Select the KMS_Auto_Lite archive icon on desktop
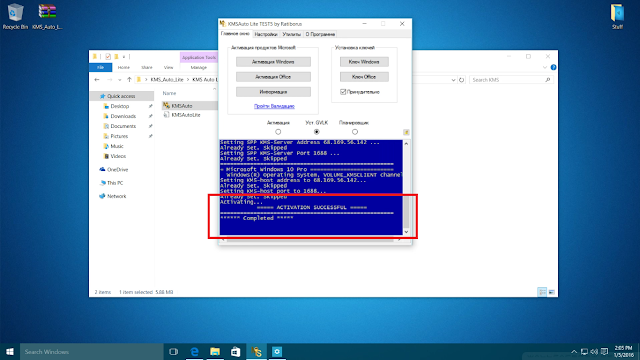Image resolution: width=640 pixels, height=360 pixels. [47, 16]
